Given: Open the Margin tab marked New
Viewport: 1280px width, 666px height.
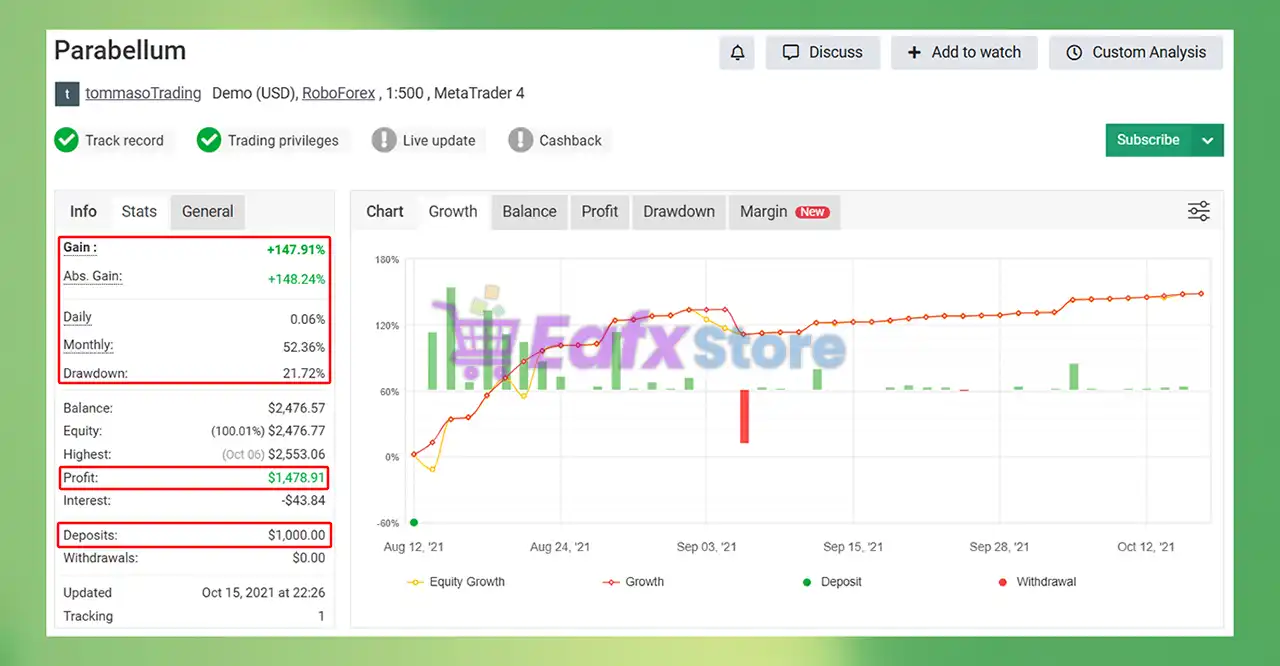Looking at the screenshot, I should (784, 211).
